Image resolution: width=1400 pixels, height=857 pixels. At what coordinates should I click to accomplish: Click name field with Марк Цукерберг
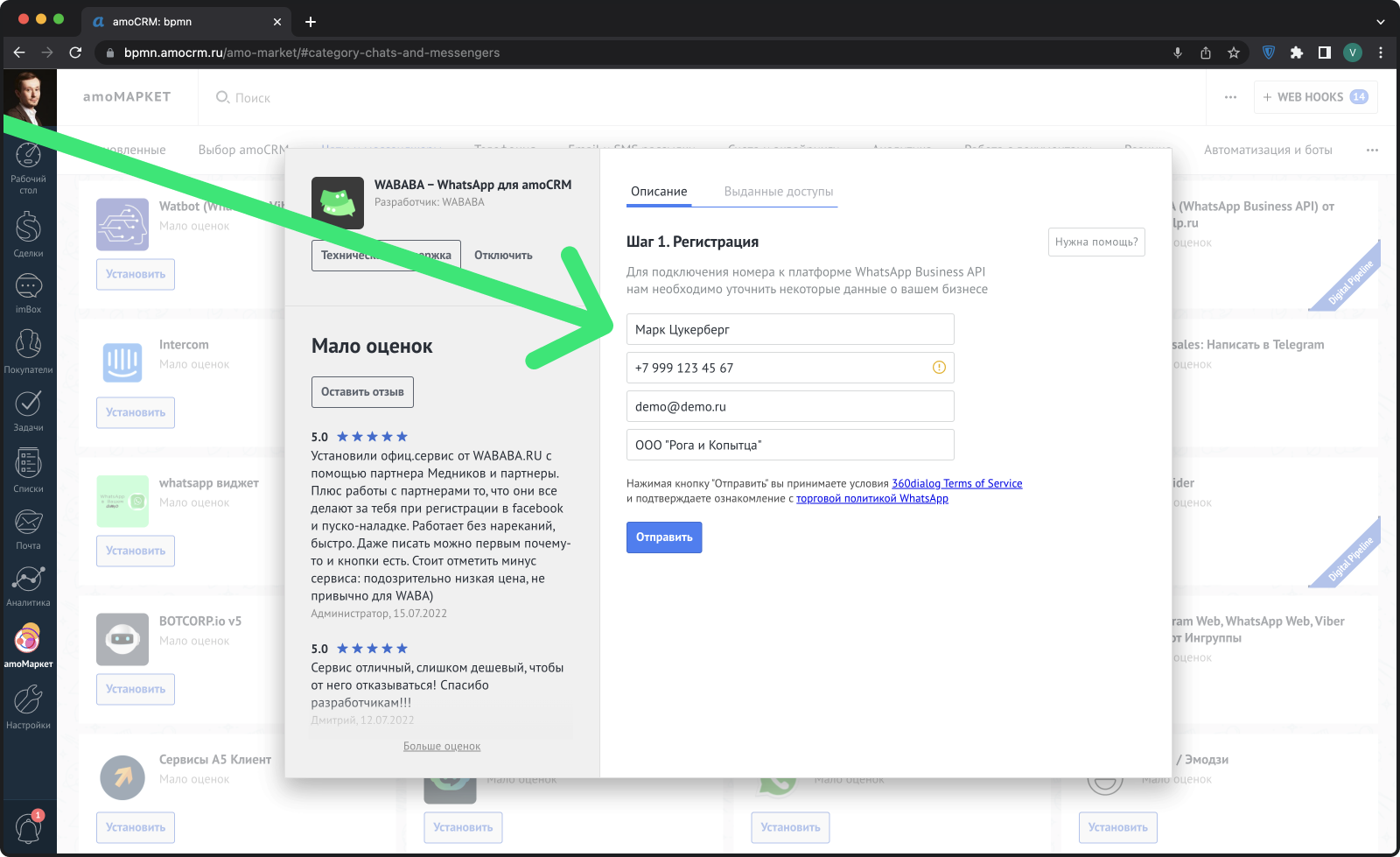(790, 329)
